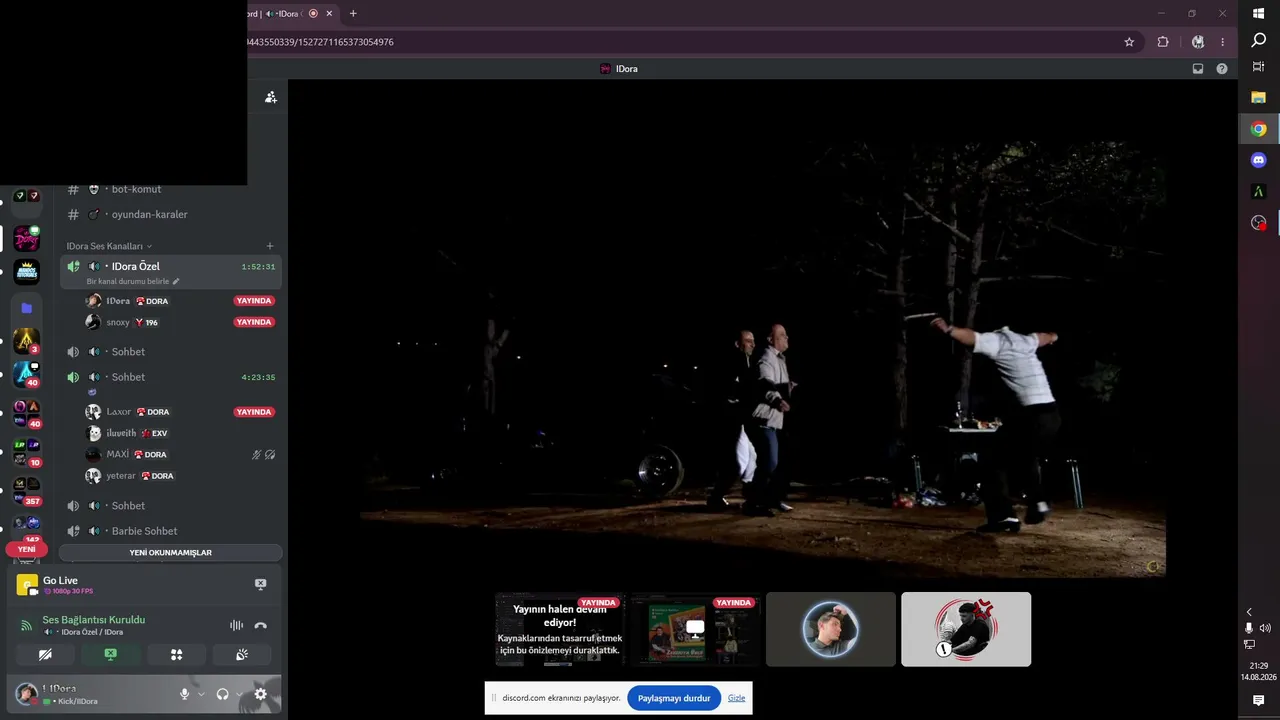Image resolution: width=1280 pixels, height=720 pixels.
Task: Select the participant tile with red-ringed avatar
Action: (x=966, y=629)
